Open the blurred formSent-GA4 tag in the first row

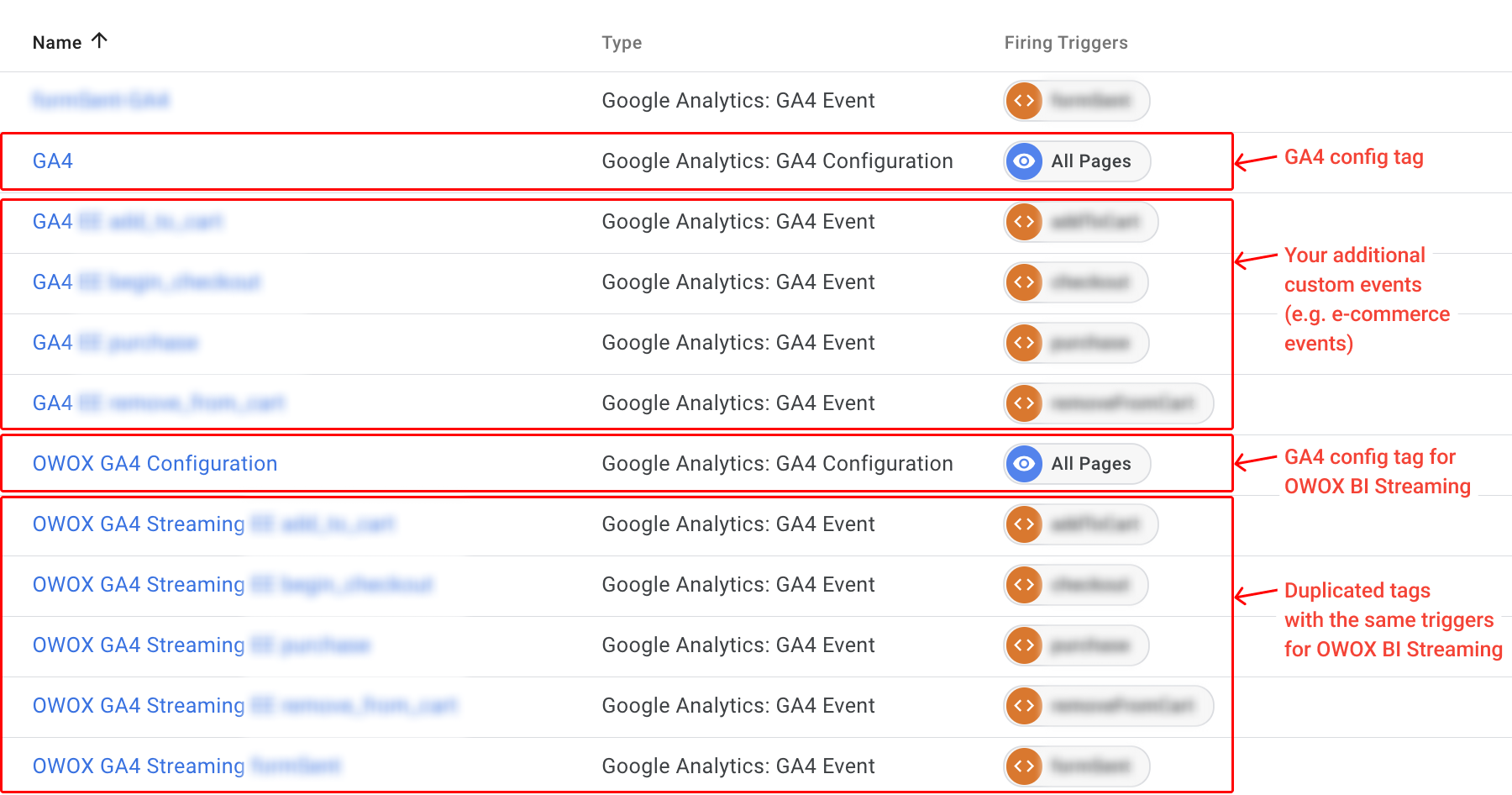[101, 101]
